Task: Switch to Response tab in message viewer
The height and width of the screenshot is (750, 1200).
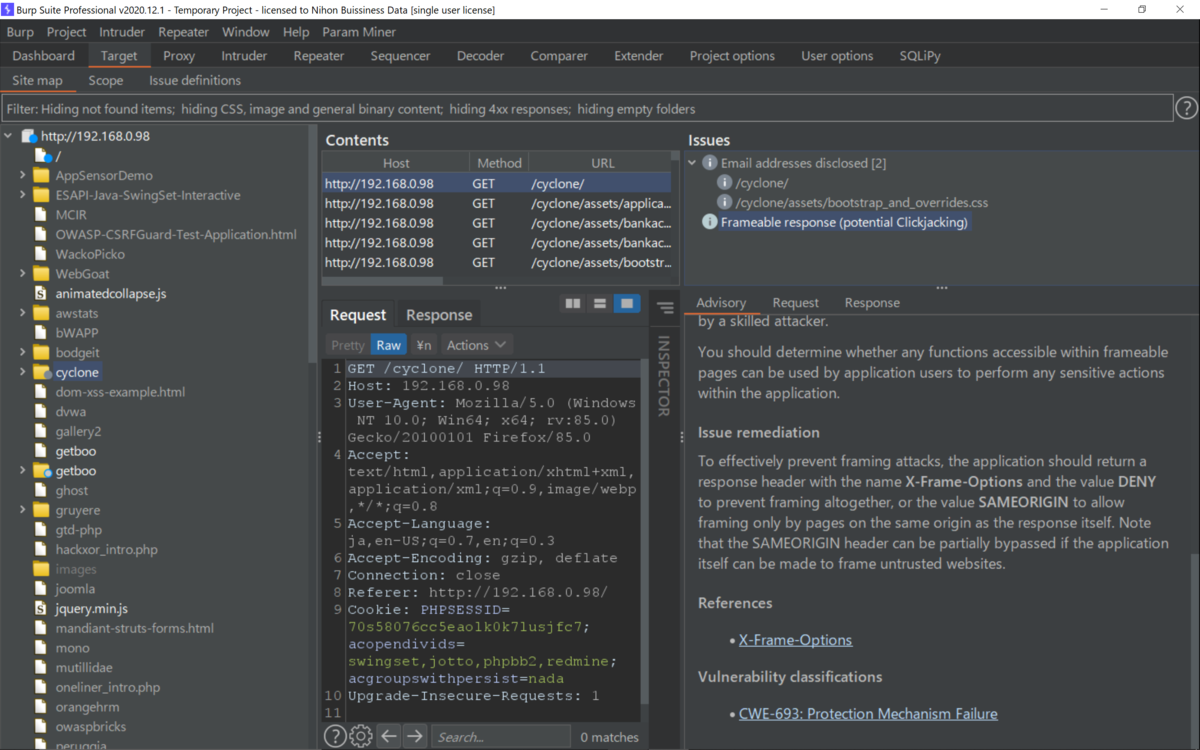Action: click(439, 315)
